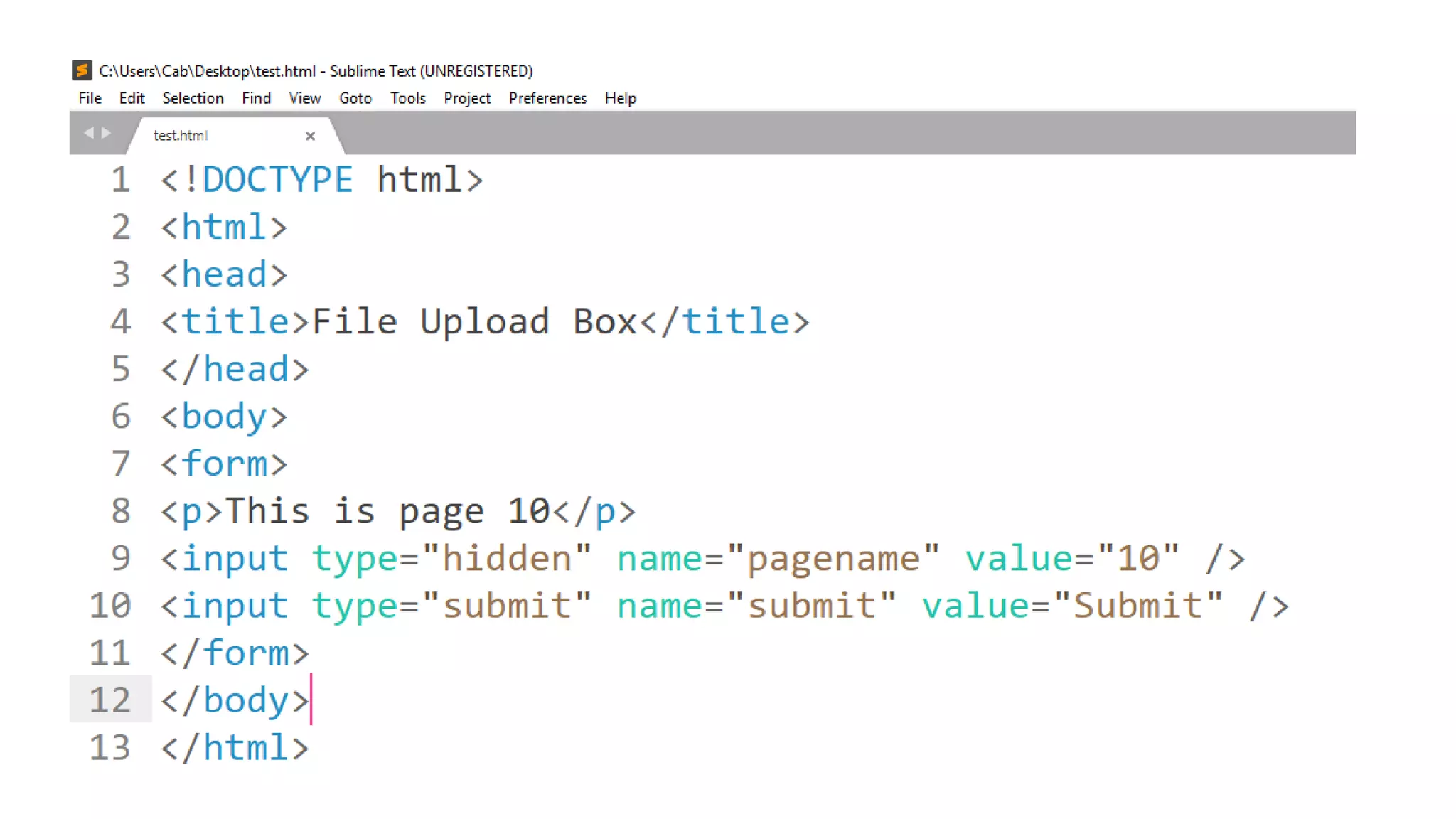Click the closing title tag
The image size is (1456, 819).
pyautogui.click(x=725, y=321)
